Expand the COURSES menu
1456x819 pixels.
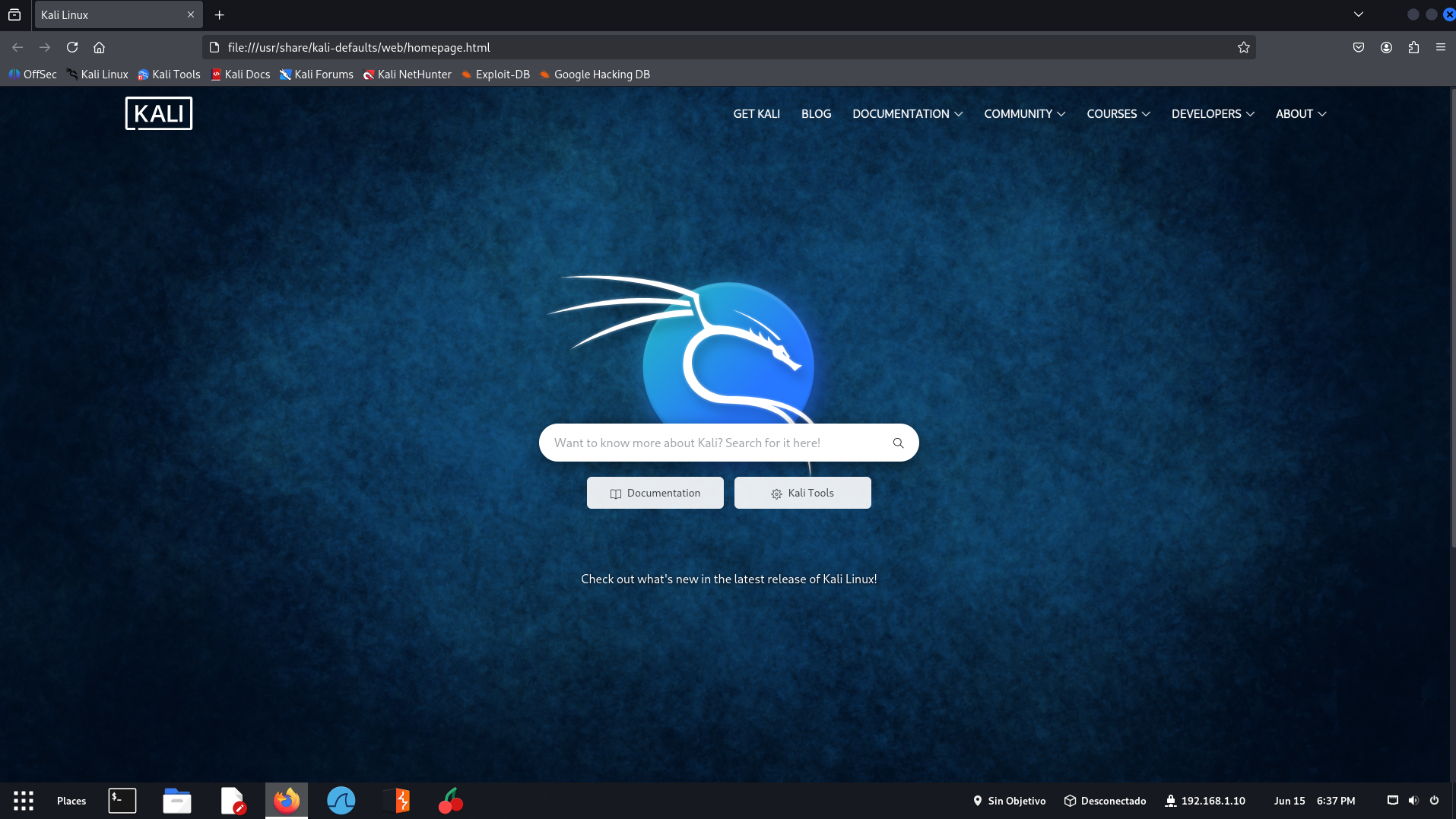tap(1118, 114)
